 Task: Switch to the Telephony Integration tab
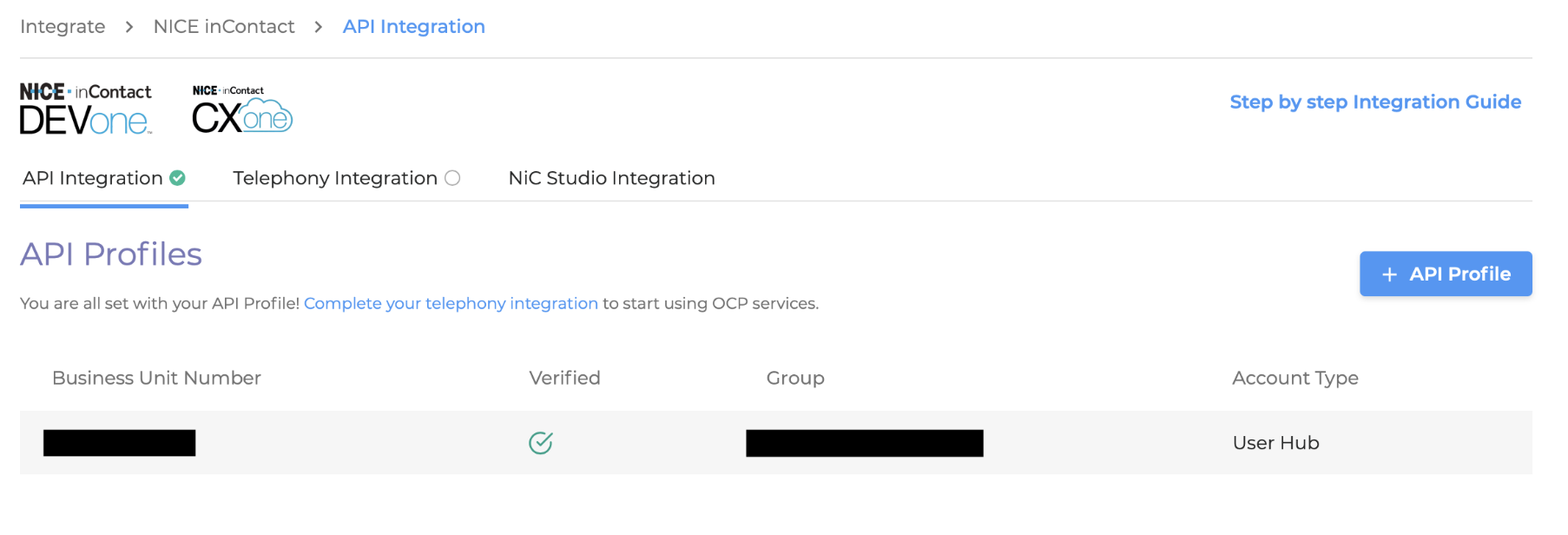click(x=335, y=178)
